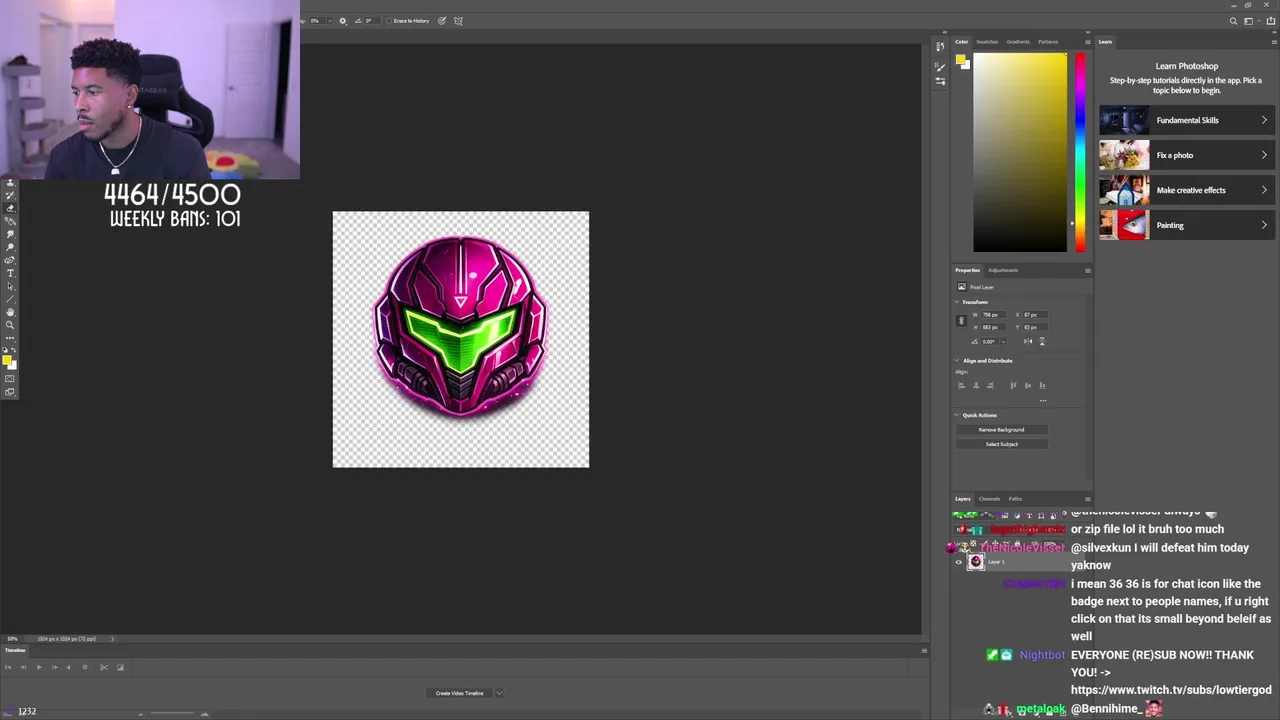Open the Edit Toolbar three-dots menu

pos(10,338)
